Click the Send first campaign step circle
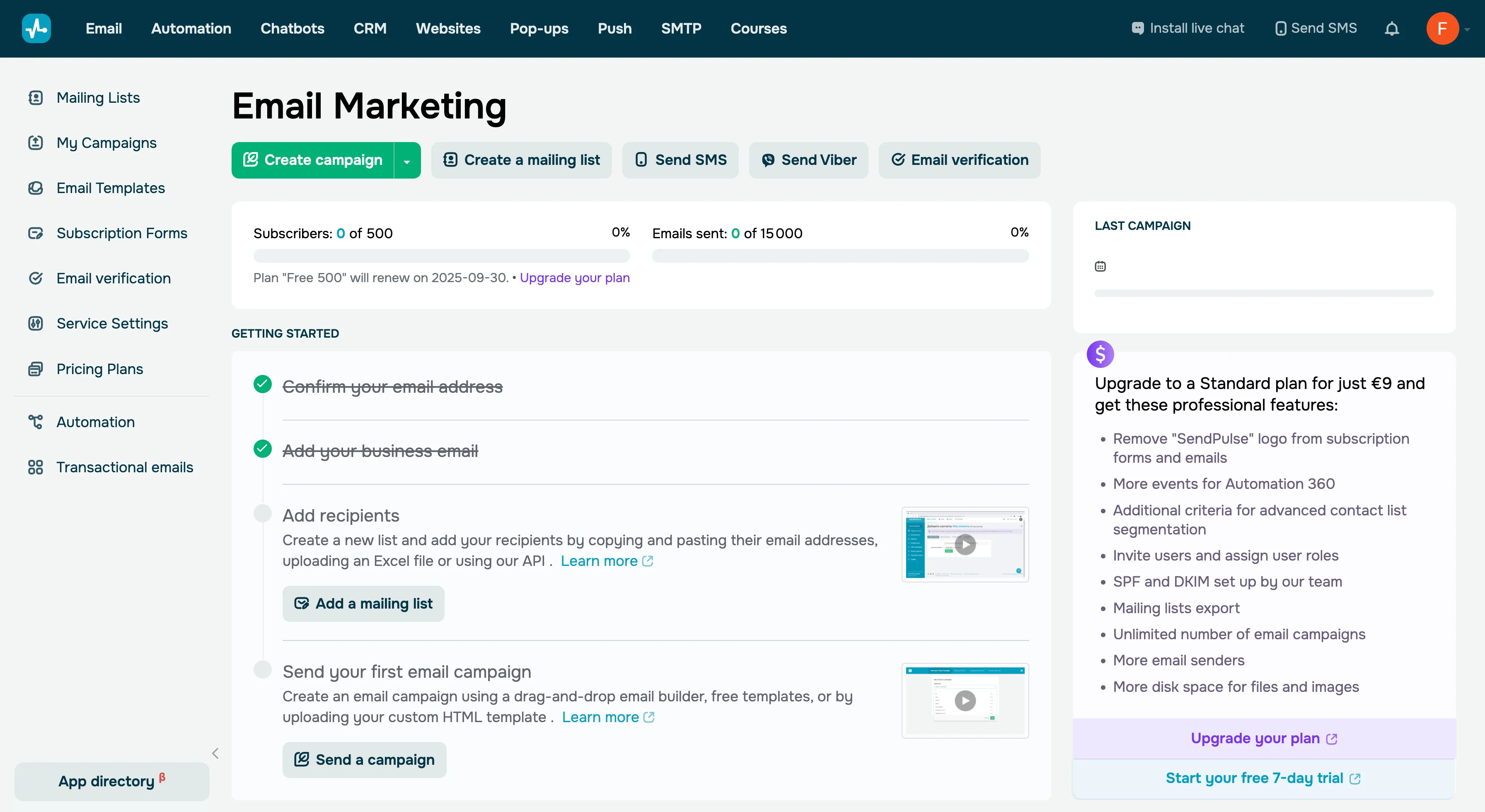This screenshot has width=1485, height=812. pos(263,669)
